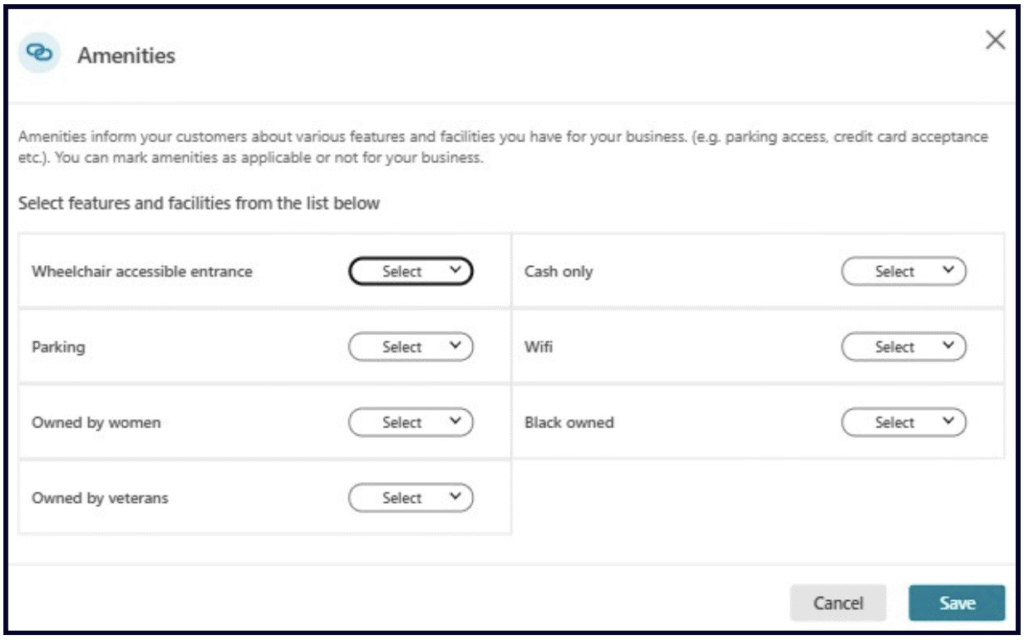Click the Cancel button
This screenshot has height=640, width=1024.
837,603
